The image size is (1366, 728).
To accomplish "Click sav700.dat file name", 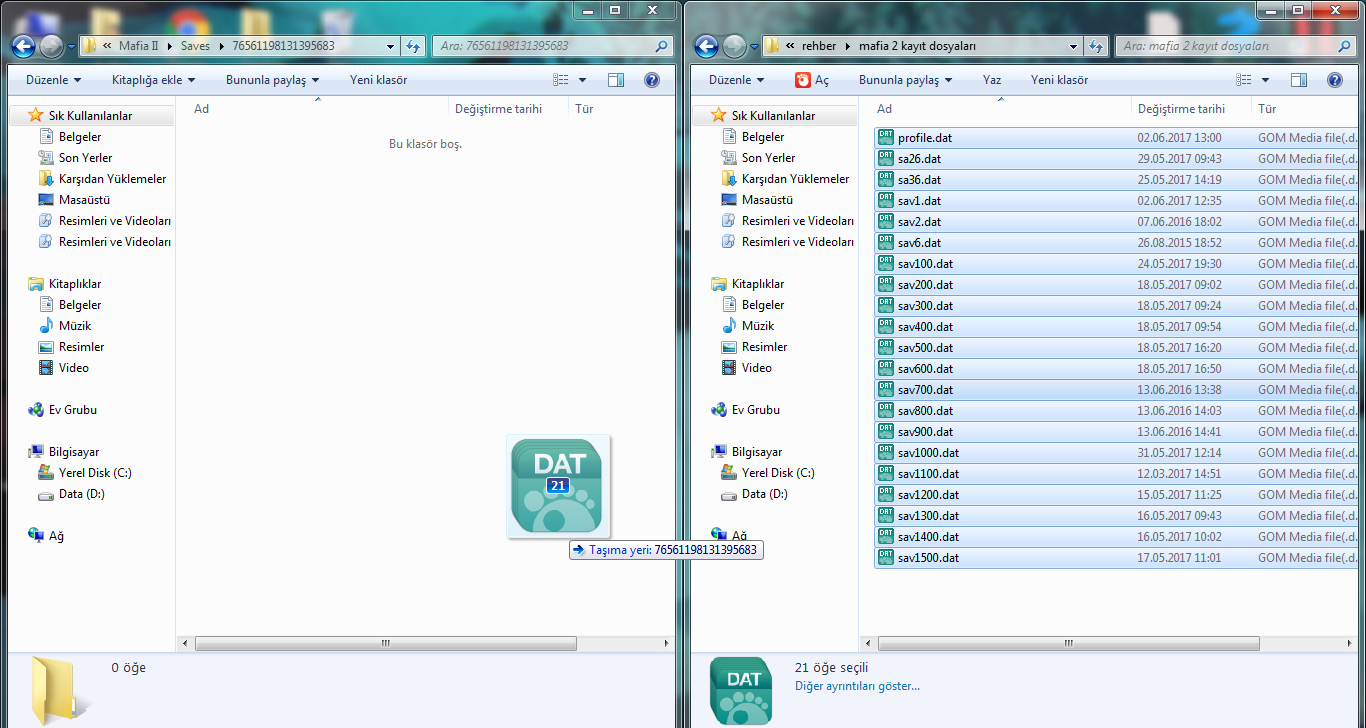I will [x=925, y=390].
